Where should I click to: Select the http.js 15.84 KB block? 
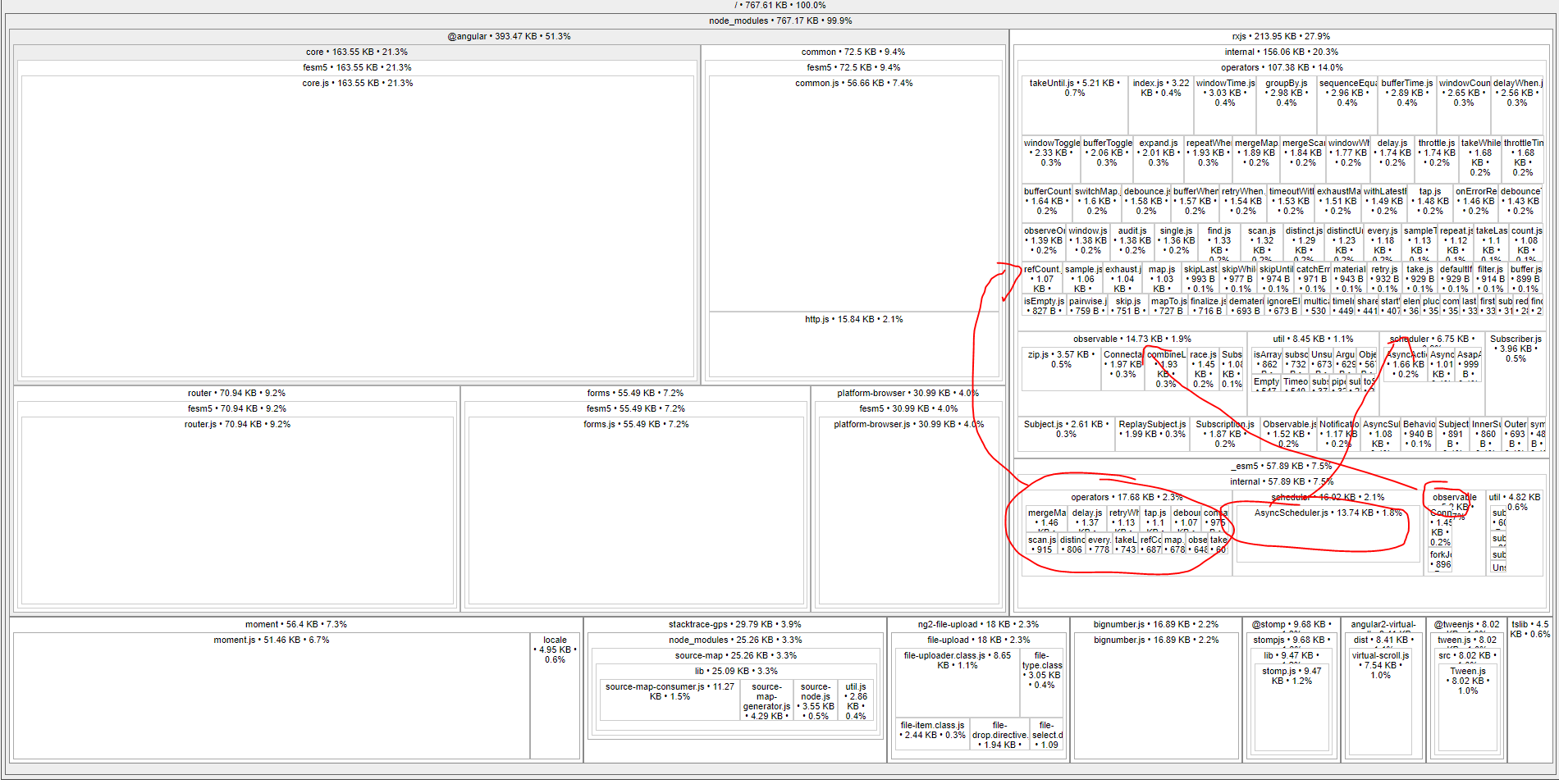point(854,344)
